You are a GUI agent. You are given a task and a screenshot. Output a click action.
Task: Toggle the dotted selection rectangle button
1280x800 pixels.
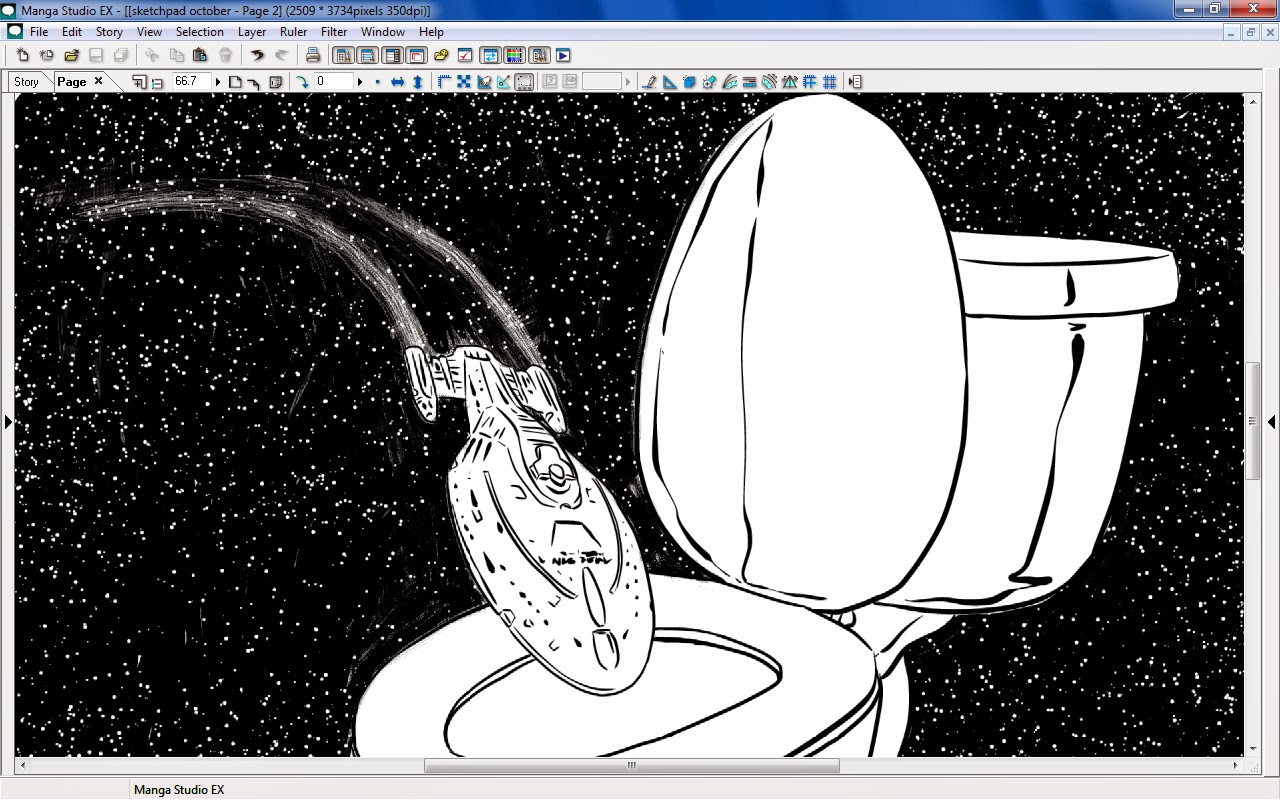tap(524, 82)
